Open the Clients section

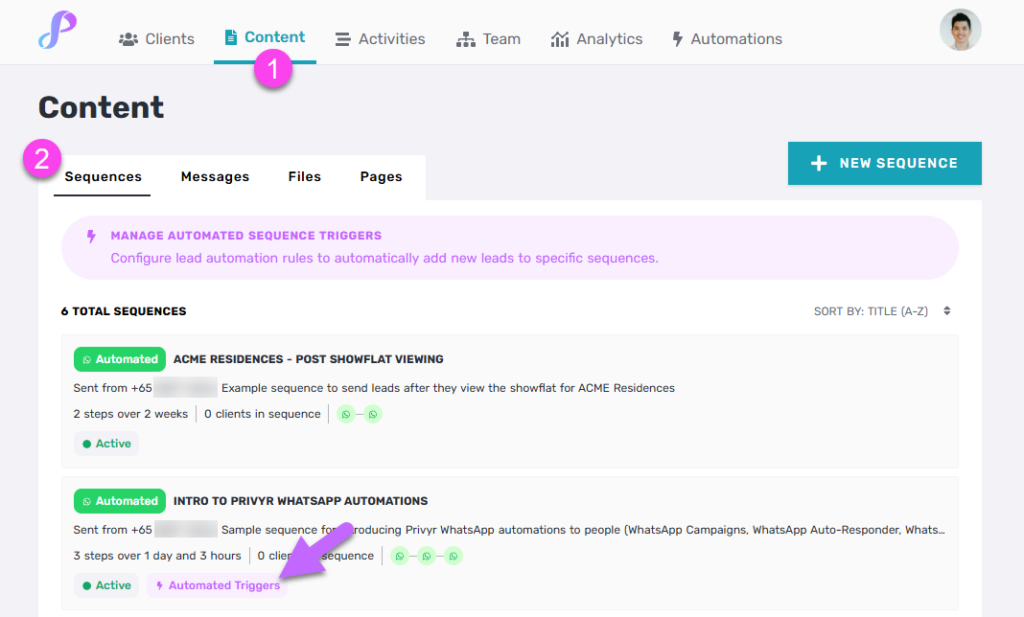click(x=156, y=39)
